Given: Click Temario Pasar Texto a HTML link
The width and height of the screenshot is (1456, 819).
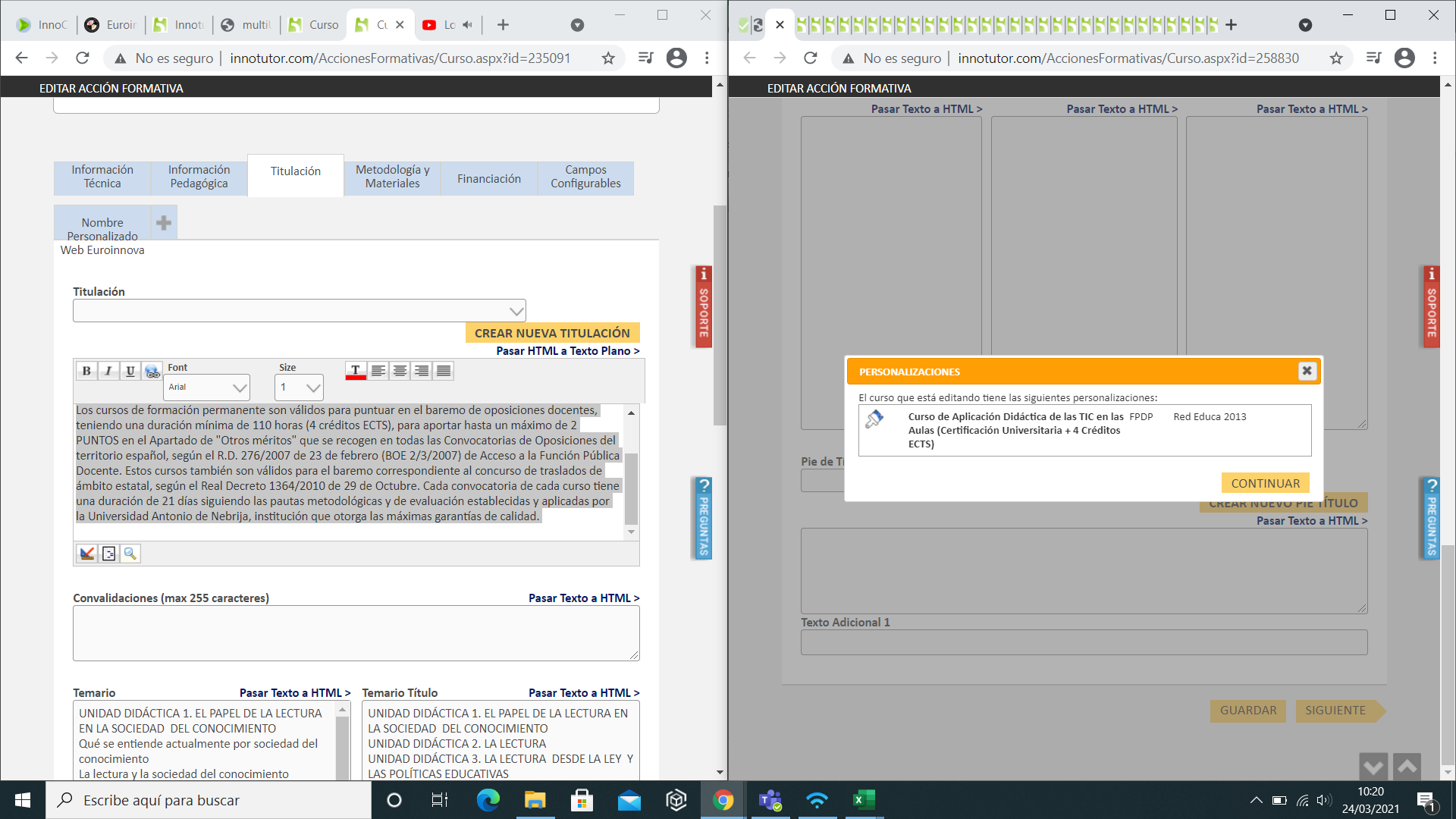Looking at the screenshot, I should pyautogui.click(x=295, y=693).
